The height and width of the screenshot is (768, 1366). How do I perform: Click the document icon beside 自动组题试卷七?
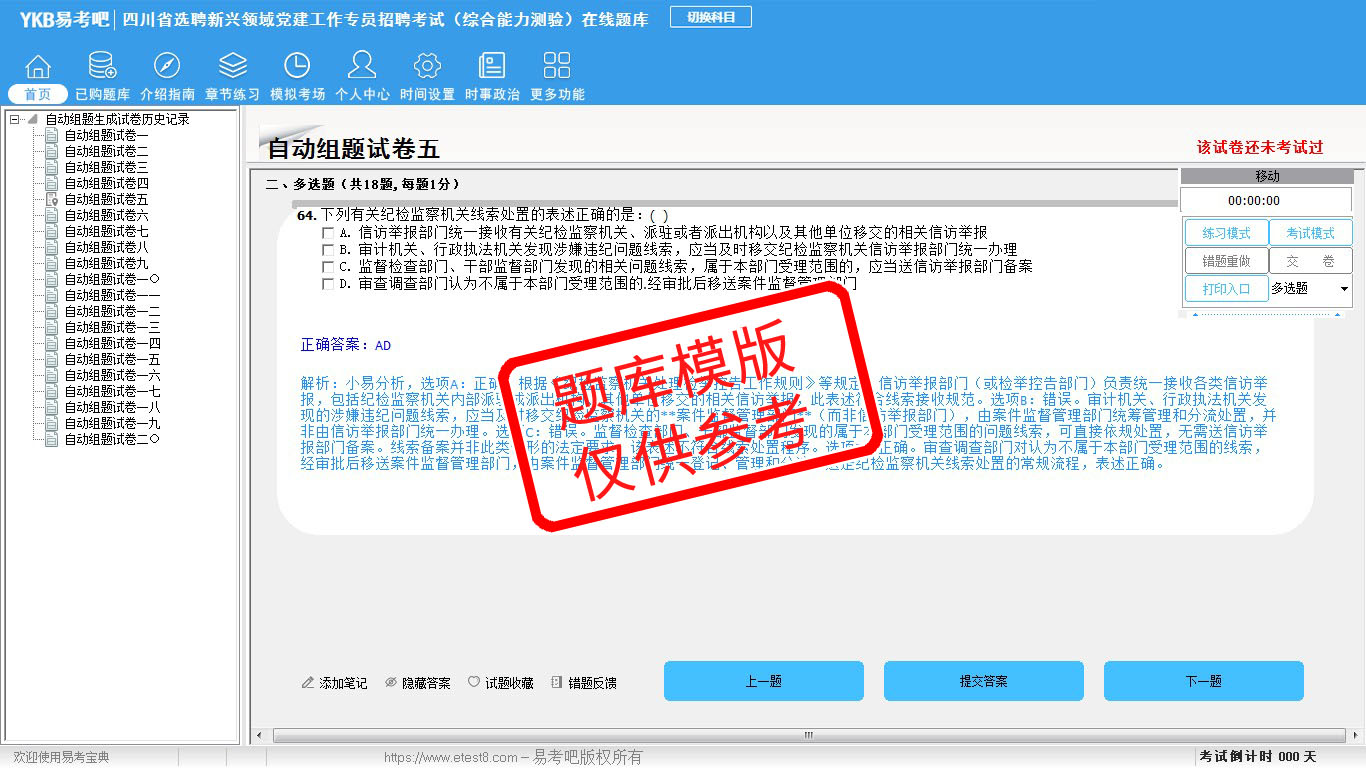tap(52, 231)
